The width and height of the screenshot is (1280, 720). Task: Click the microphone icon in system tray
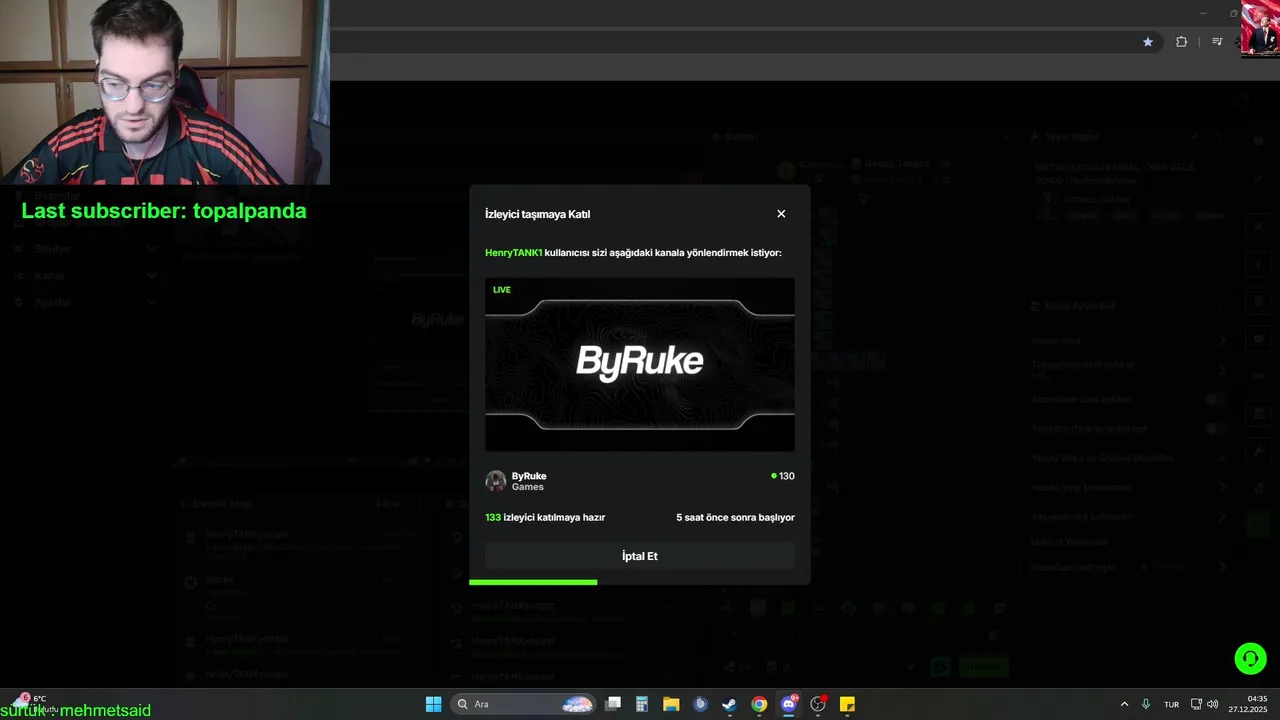click(x=1146, y=704)
